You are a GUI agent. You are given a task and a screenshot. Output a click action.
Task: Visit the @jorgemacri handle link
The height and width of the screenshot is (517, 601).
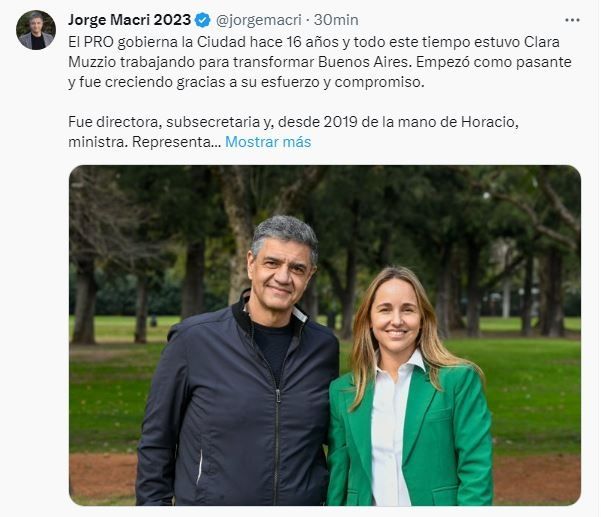[x=259, y=20]
